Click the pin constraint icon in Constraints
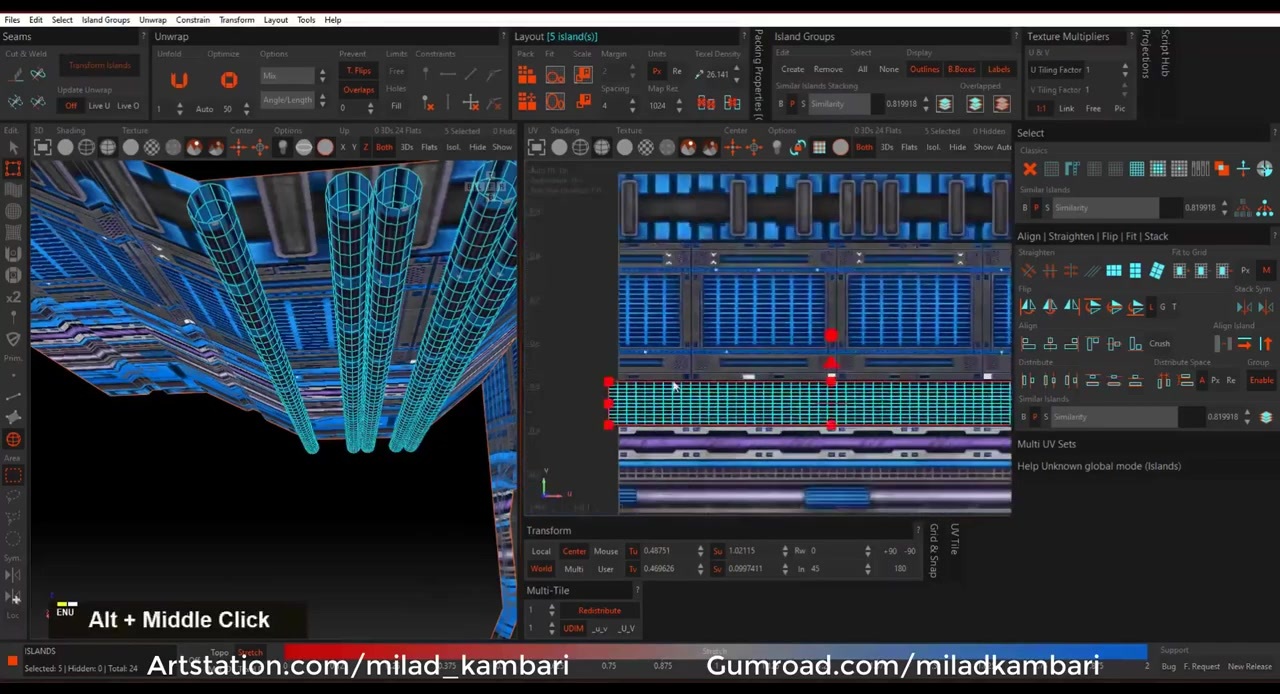The width and height of the screenshot is (1280, 694). (426, 74)
